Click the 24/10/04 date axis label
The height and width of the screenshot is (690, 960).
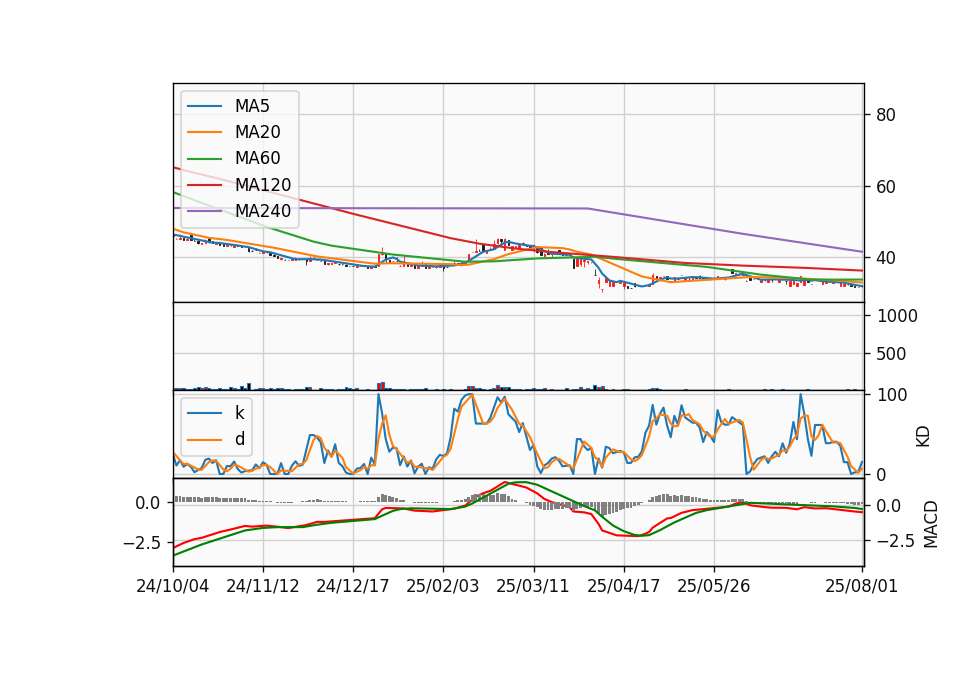click(x=173, y=586)
